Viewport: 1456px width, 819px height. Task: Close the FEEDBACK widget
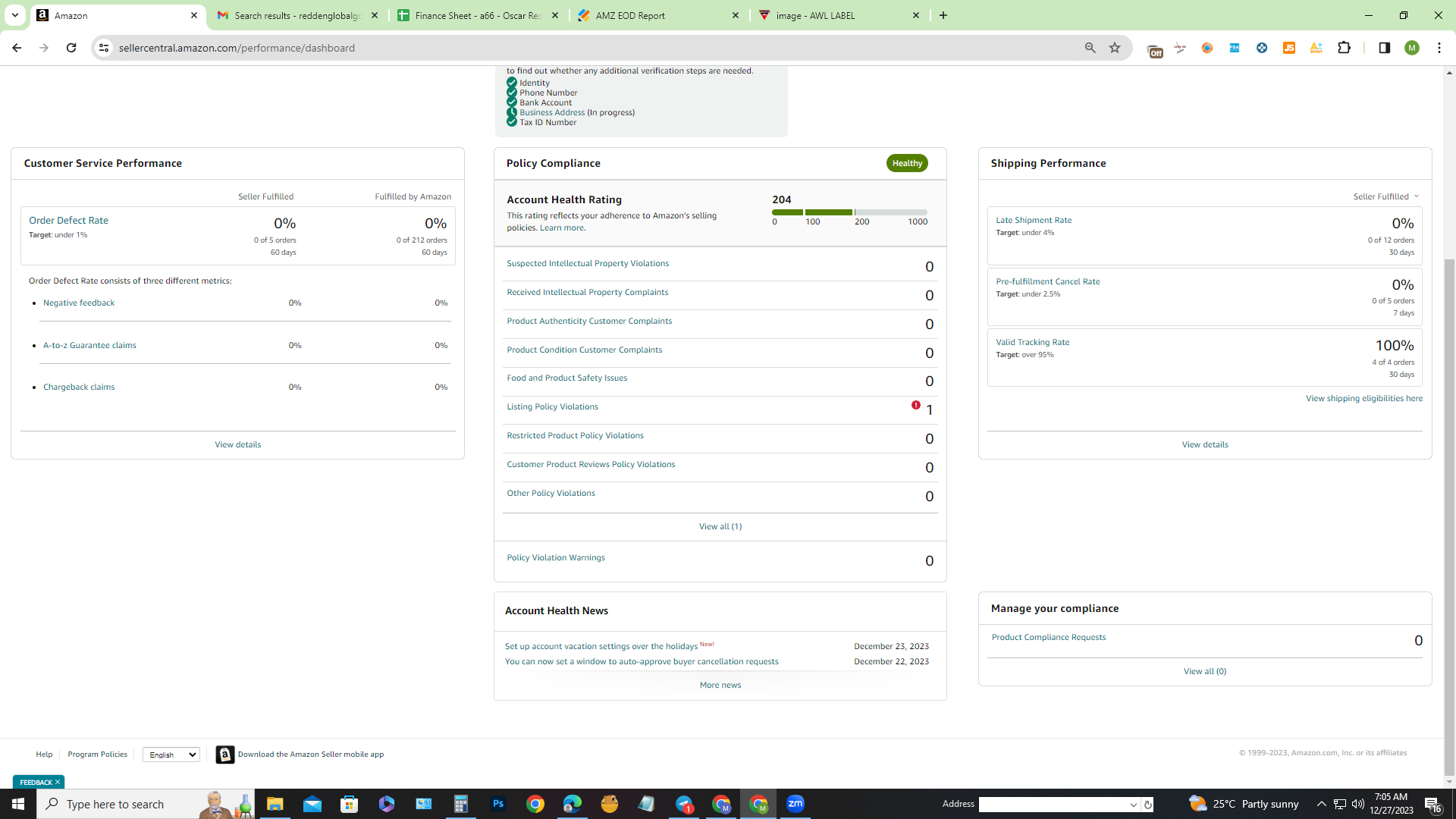point(58,782)
